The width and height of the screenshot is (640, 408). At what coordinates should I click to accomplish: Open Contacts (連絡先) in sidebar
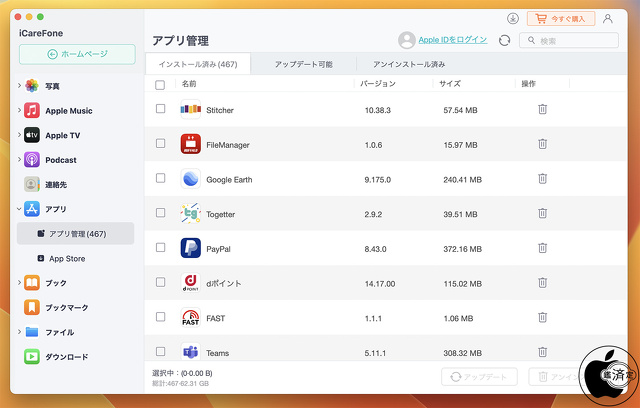coord(32,184)
